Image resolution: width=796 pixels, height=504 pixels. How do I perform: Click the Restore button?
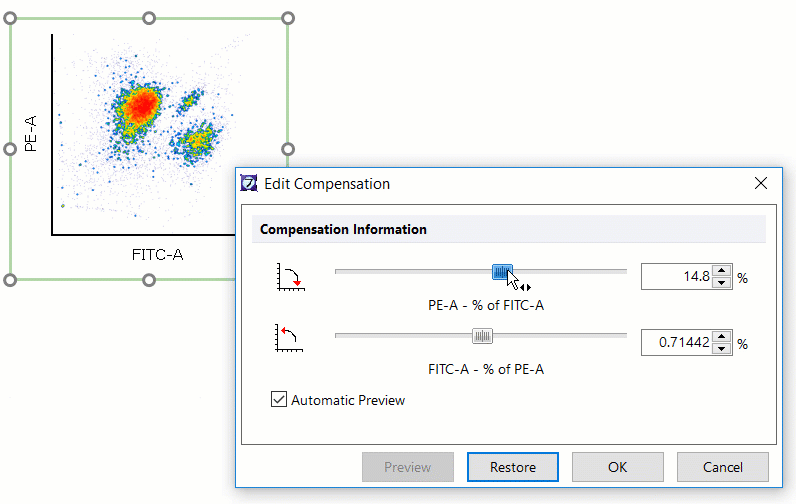point(512,467)
